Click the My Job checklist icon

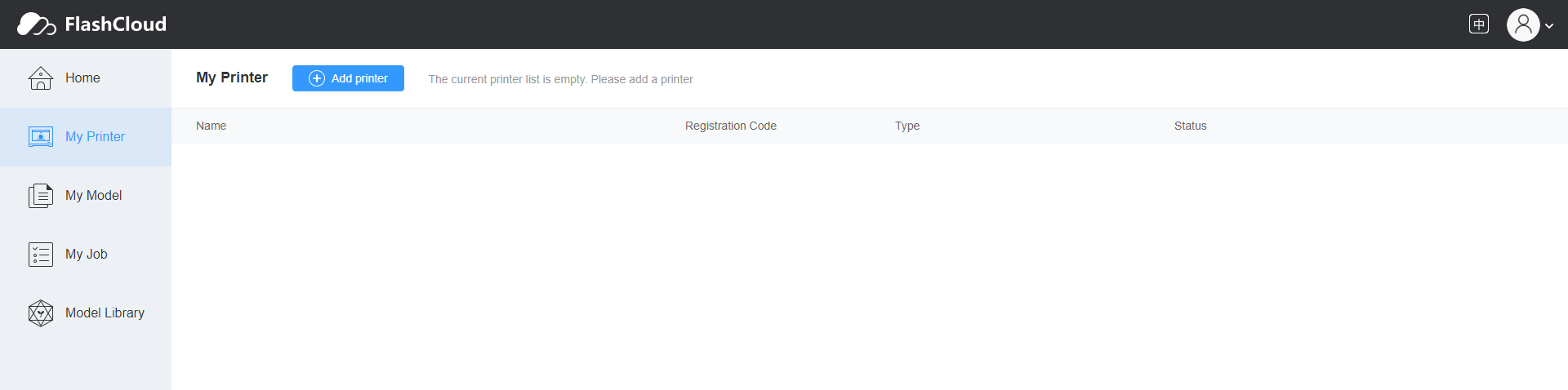[41, 255]
